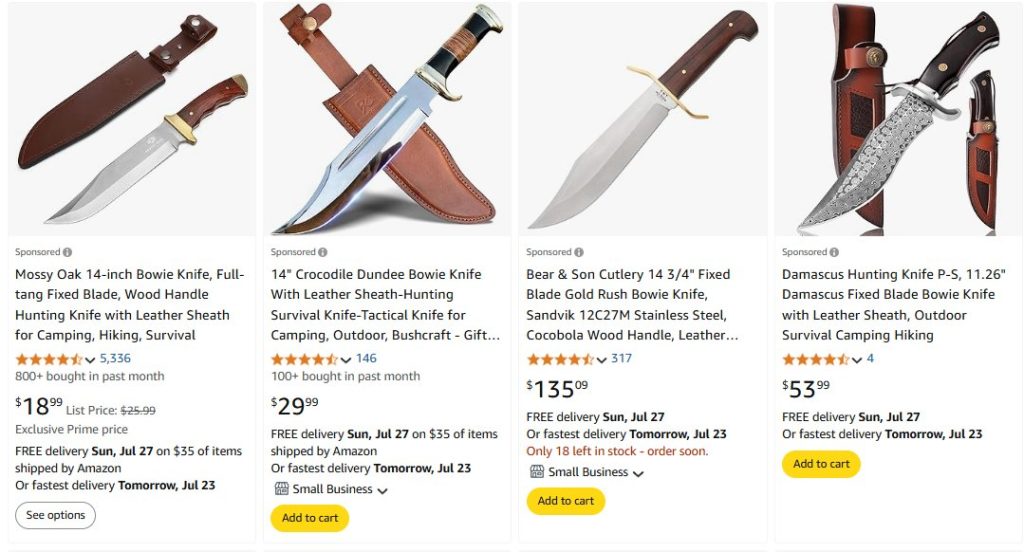The image size is (1024, 552).
Task: Expand rating breakdown arrow for Crocodile Dundee knife
Action: pyautogui.click(x=346, y=360)
